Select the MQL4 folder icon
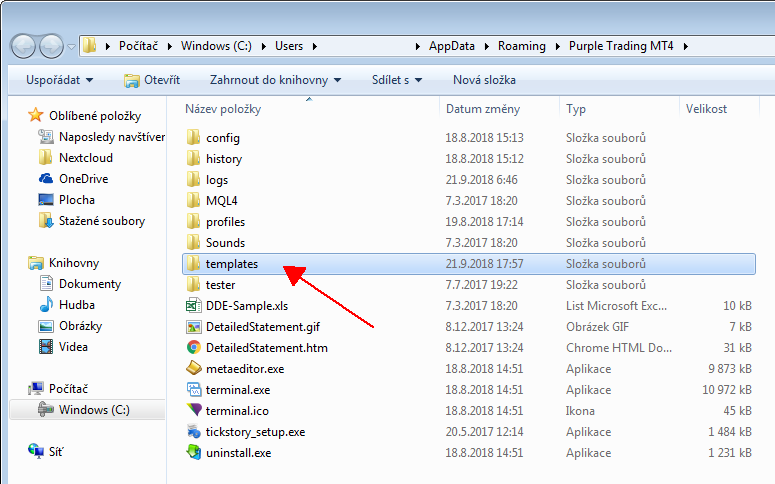The height and width of the screenshot is (484, 775). [x=193, y=200]
